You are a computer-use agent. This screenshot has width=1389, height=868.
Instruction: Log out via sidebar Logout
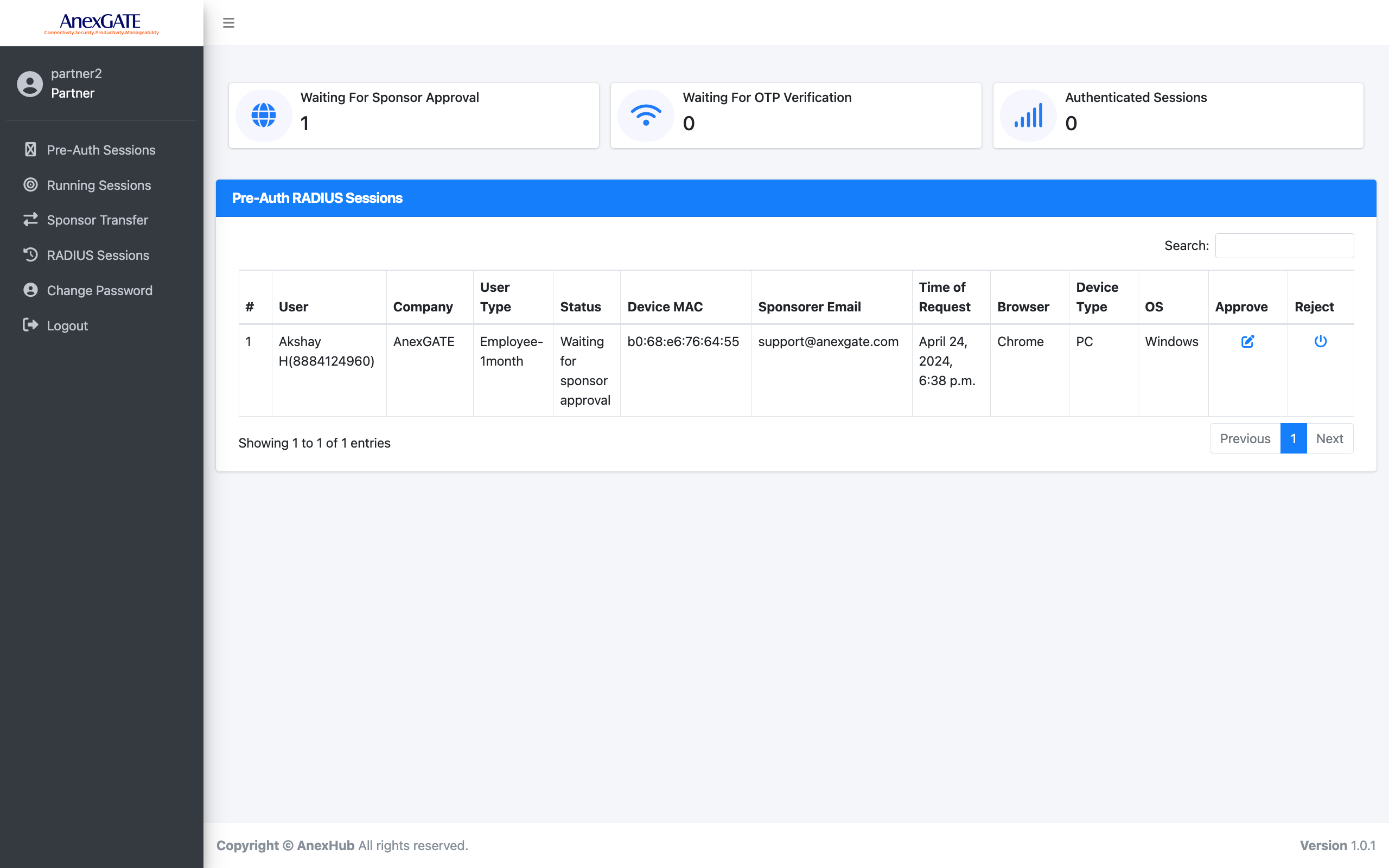point(67,325)
